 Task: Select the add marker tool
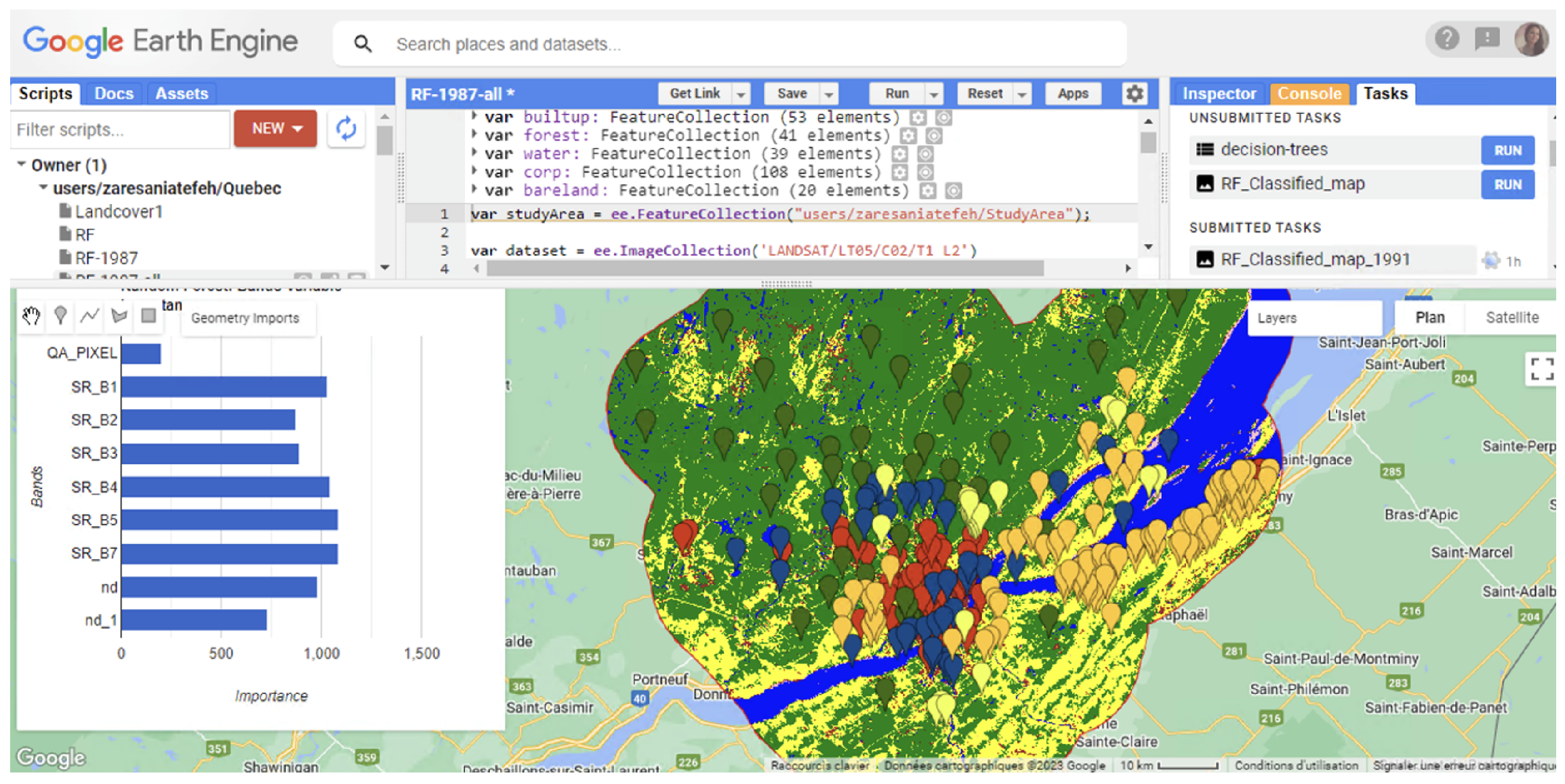60,316
